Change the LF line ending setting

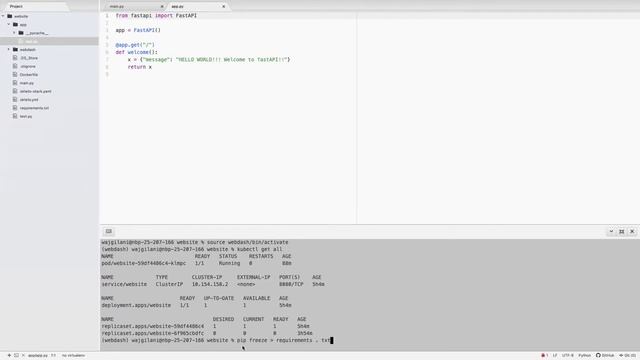tap(555, 356)
